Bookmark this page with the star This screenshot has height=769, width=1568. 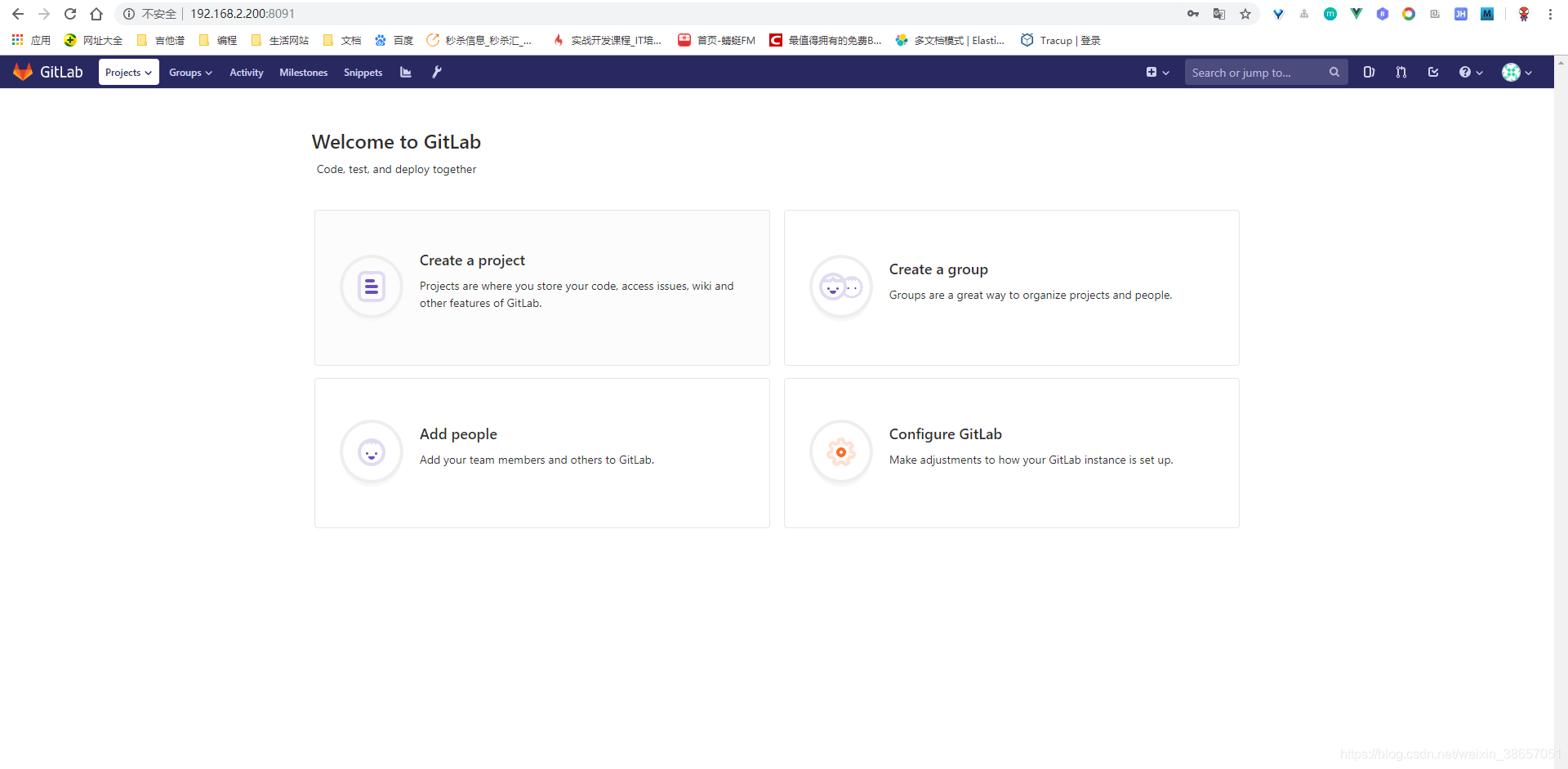[x=1245, y=14]
